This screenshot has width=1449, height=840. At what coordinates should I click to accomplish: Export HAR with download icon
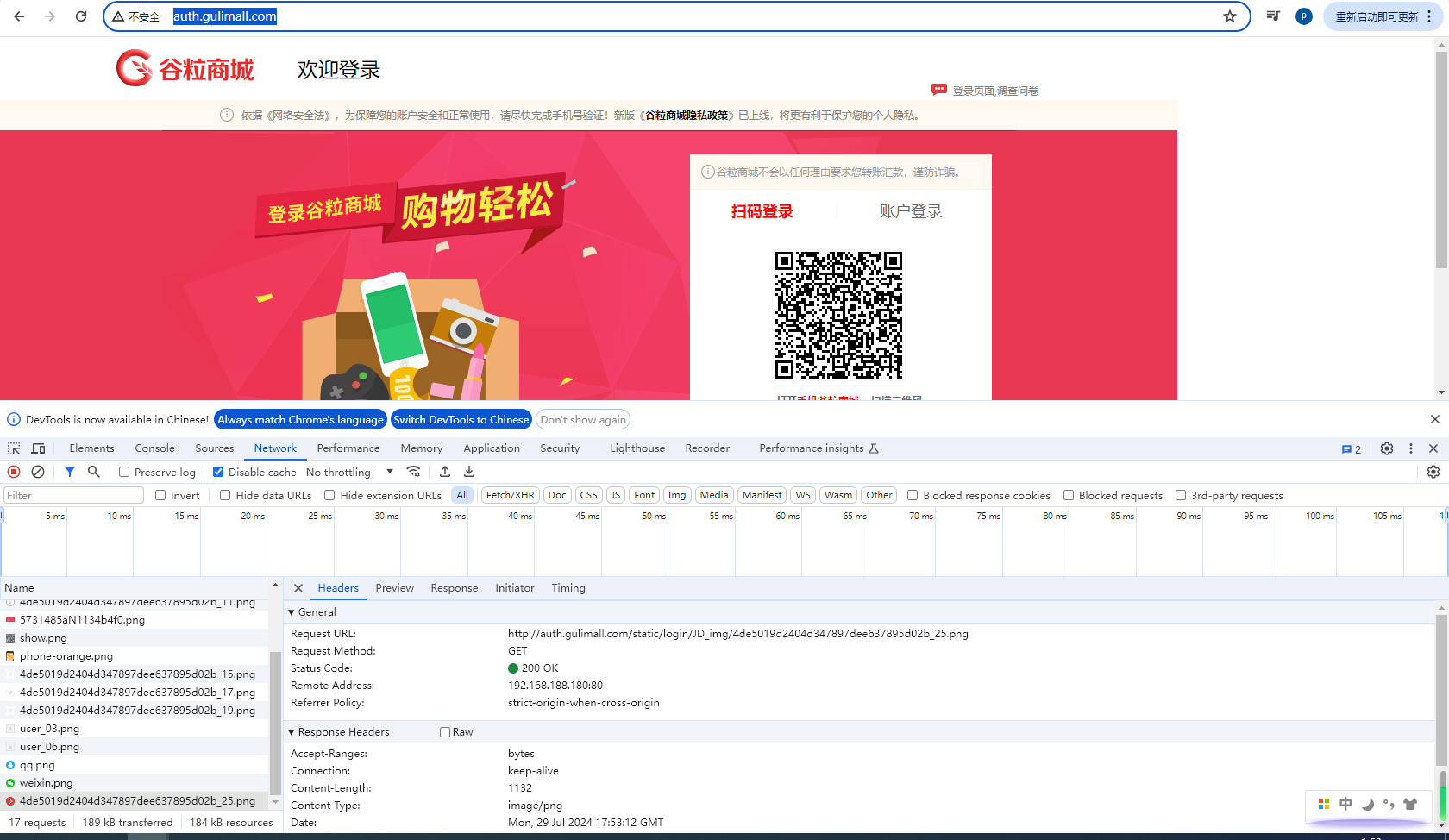tap(469, 472)
